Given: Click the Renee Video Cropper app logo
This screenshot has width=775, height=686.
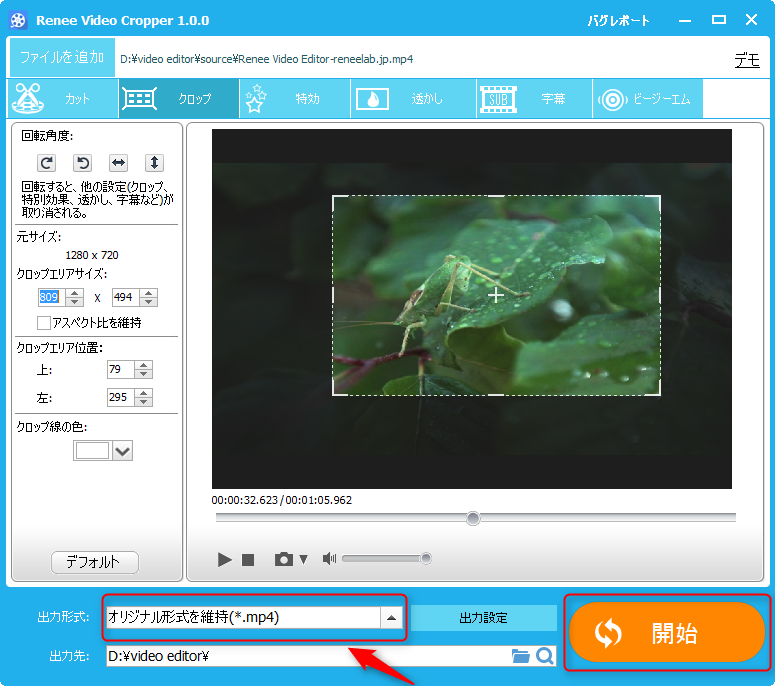Looking at the screenshot, I should (18, 20).
